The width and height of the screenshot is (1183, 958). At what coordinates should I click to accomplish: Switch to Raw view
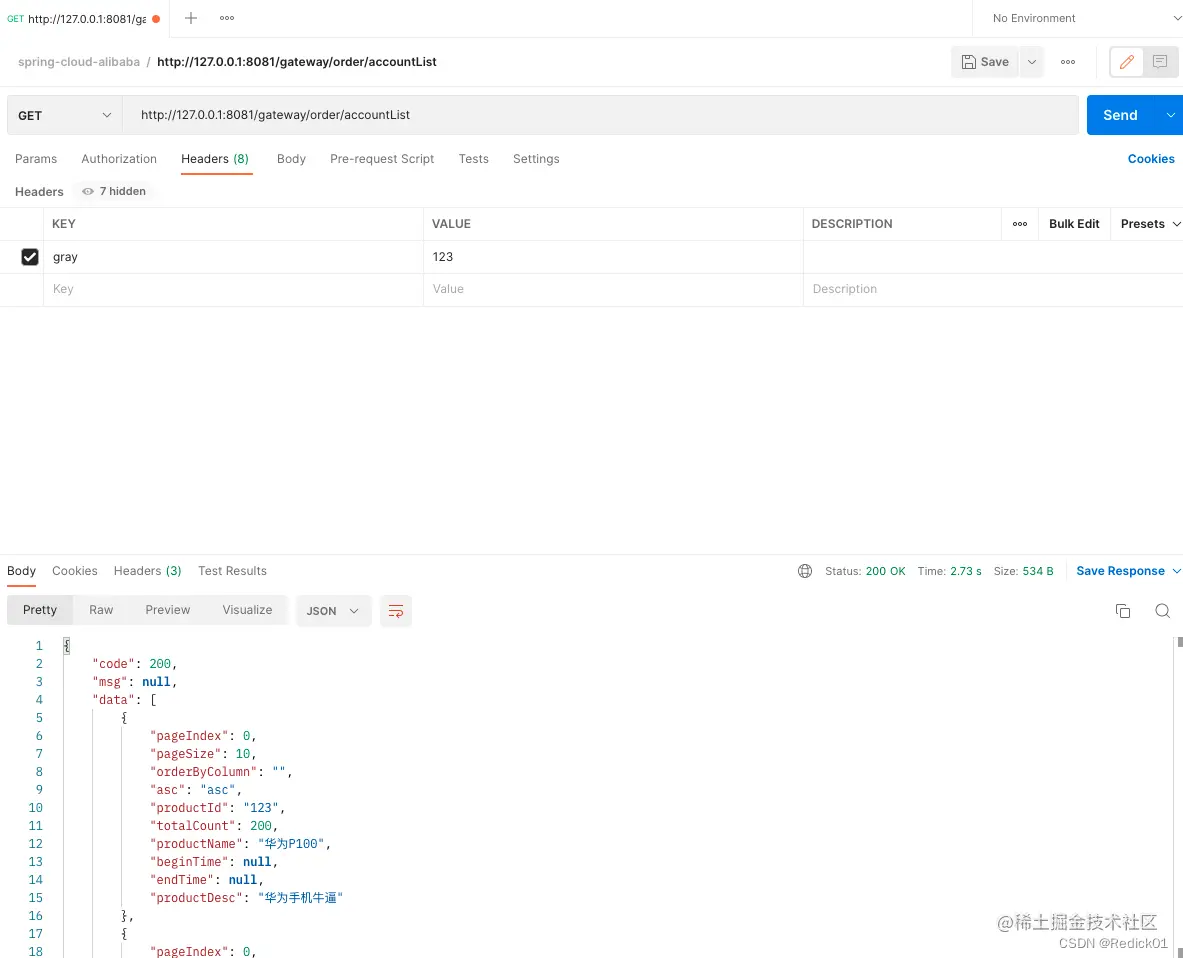(101, 610)
